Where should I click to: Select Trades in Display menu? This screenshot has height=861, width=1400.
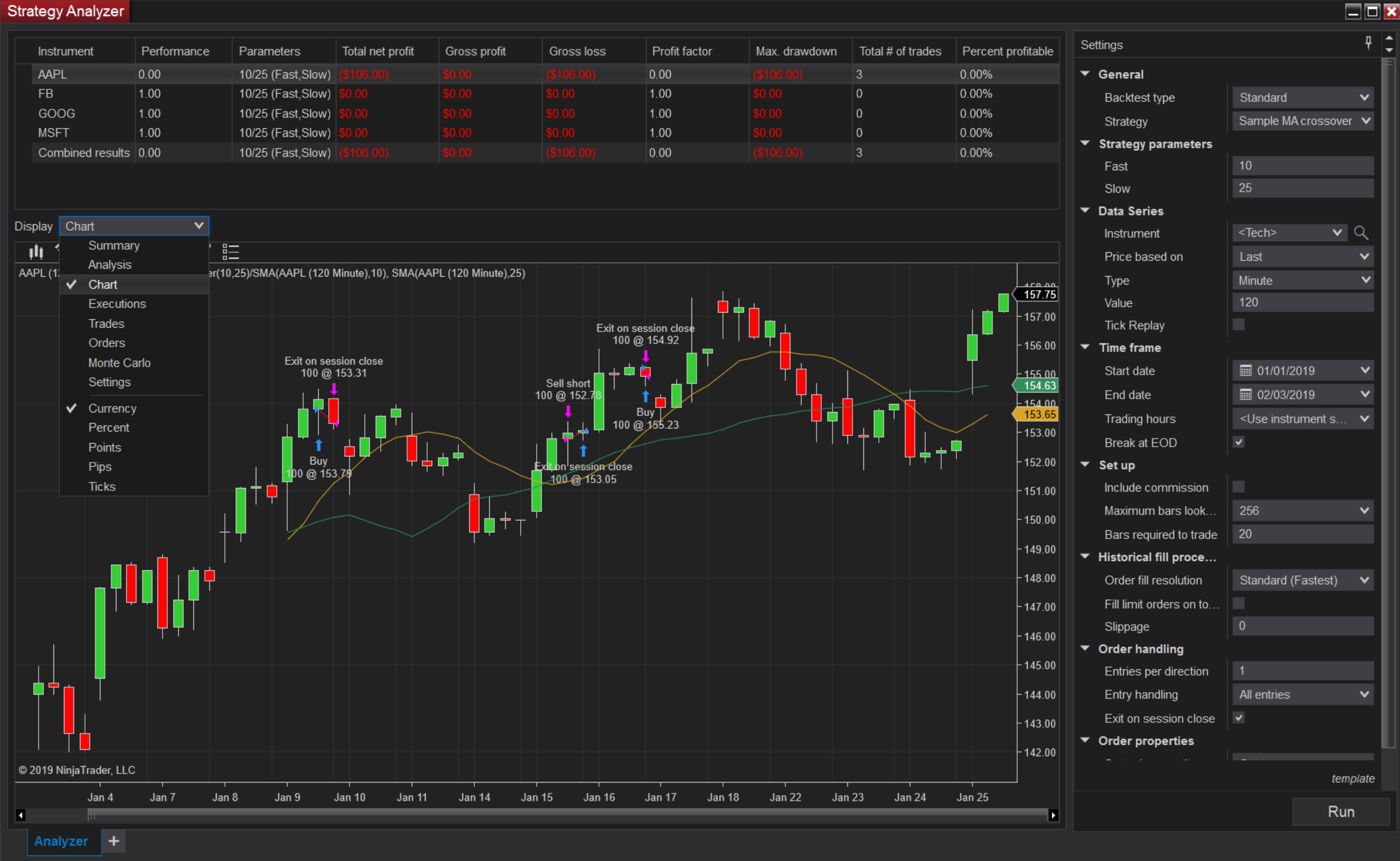click(x=134, y=324)
